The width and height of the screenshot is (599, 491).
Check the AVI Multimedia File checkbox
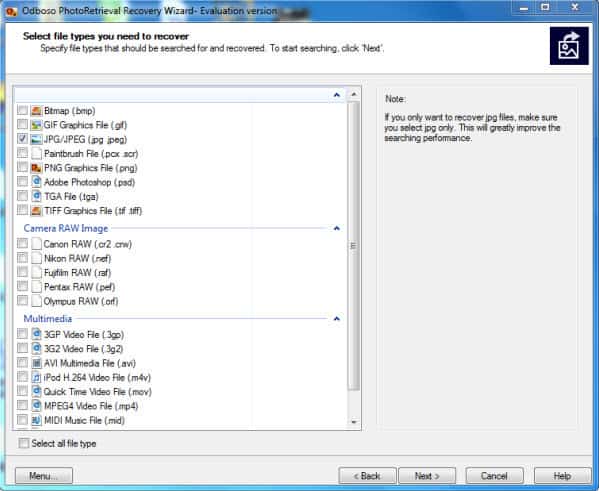23,363
